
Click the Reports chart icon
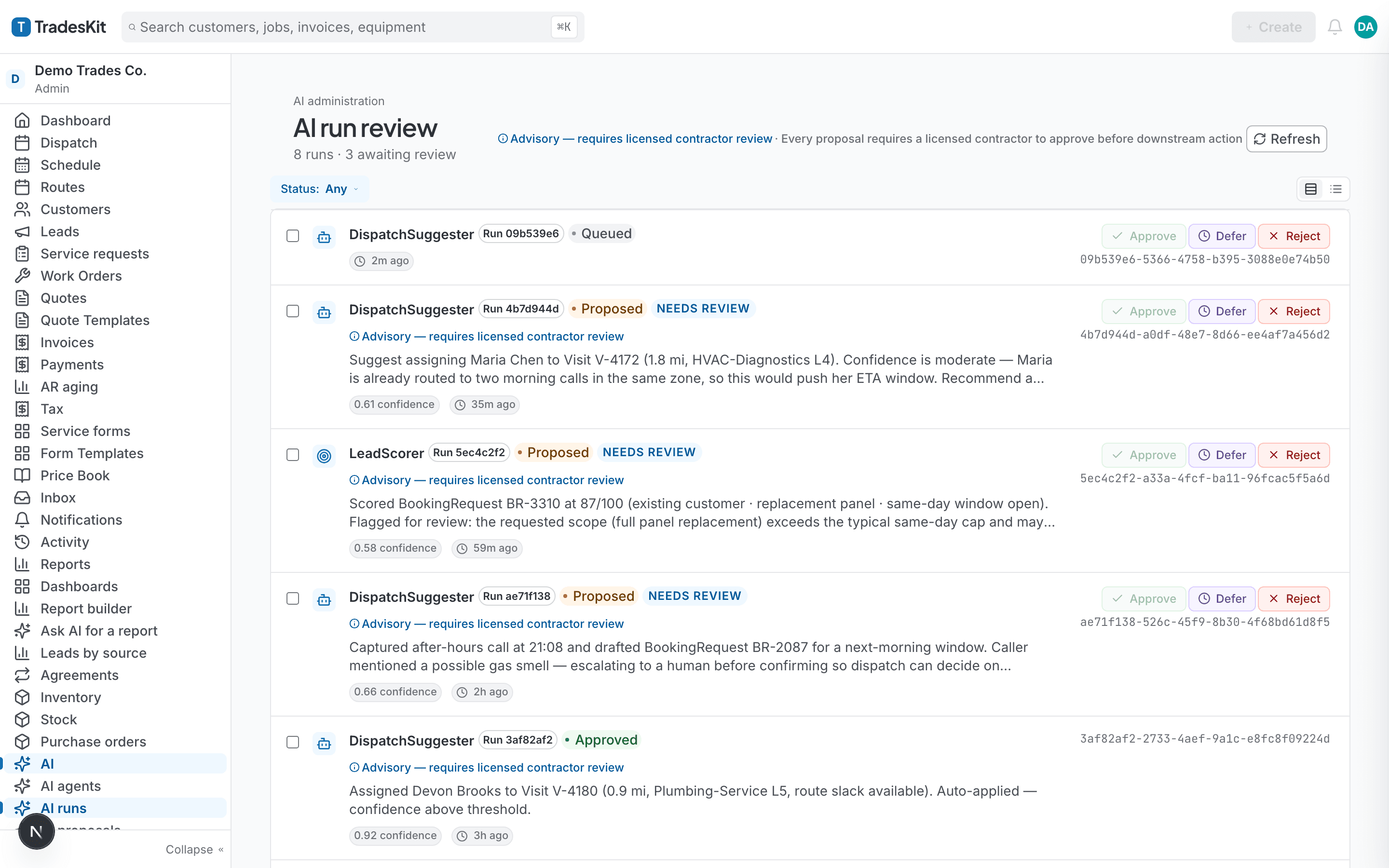point(22,564)
